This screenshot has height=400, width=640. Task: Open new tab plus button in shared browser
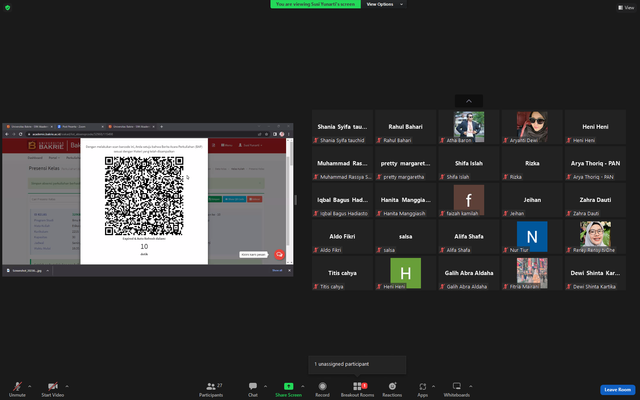pos(162,127)
